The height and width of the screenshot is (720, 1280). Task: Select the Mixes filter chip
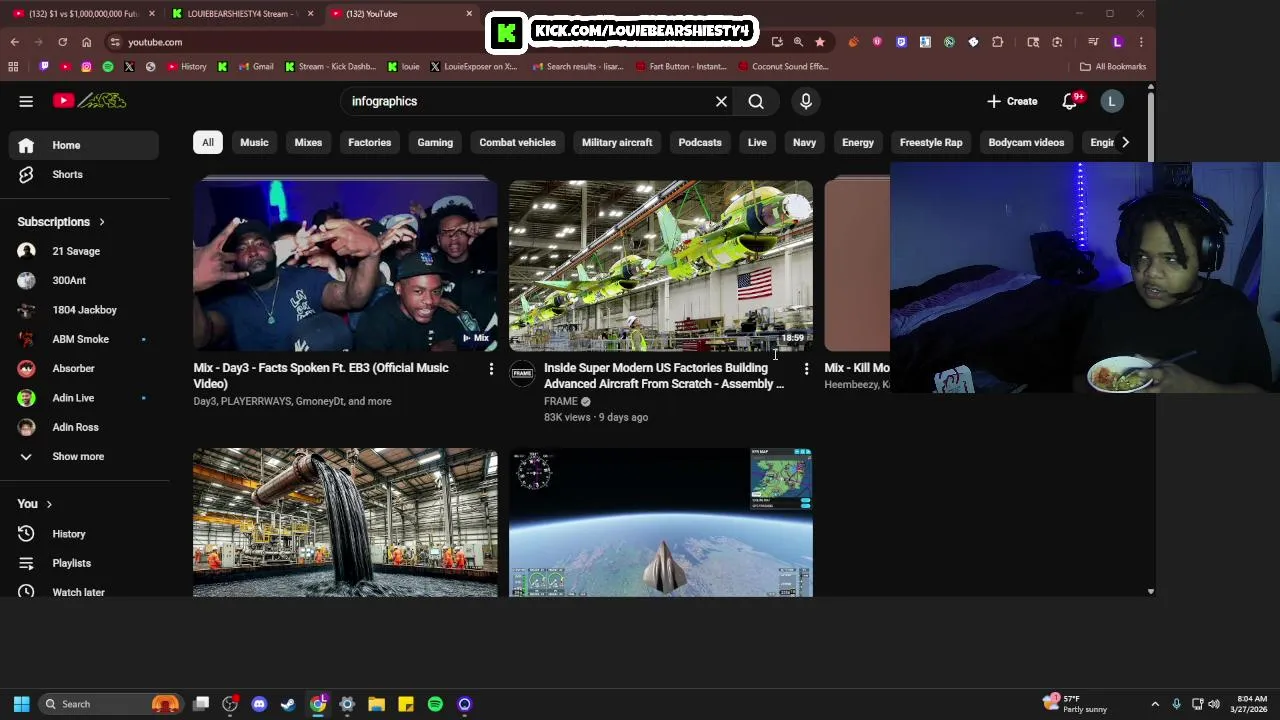pos(308,142)
